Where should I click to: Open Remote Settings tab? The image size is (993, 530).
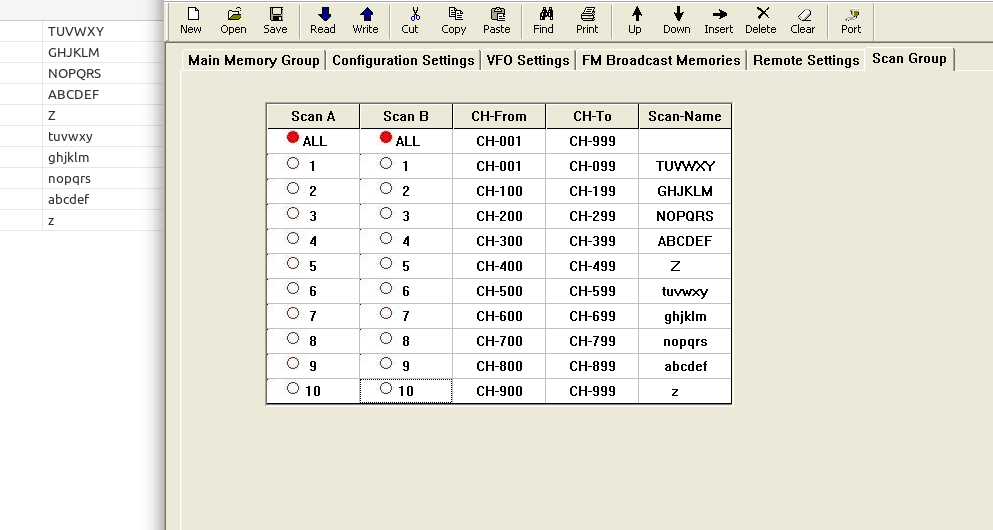coord(806,60)
